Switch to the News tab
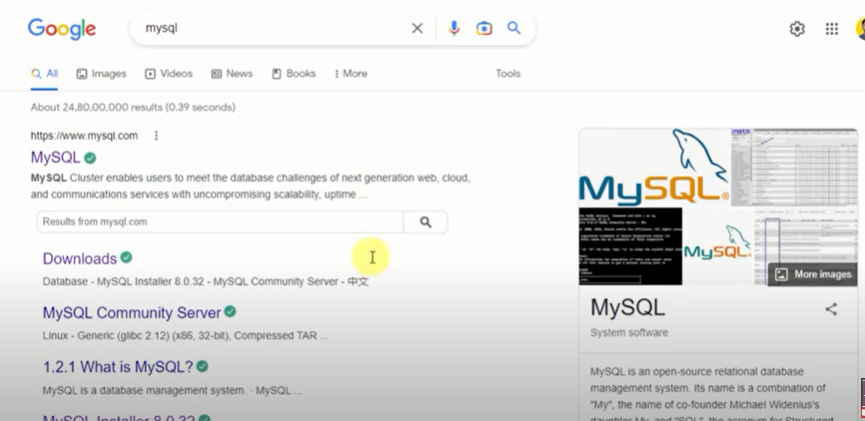This screenshot has height=421, width=865. click(x=232, y=73)
